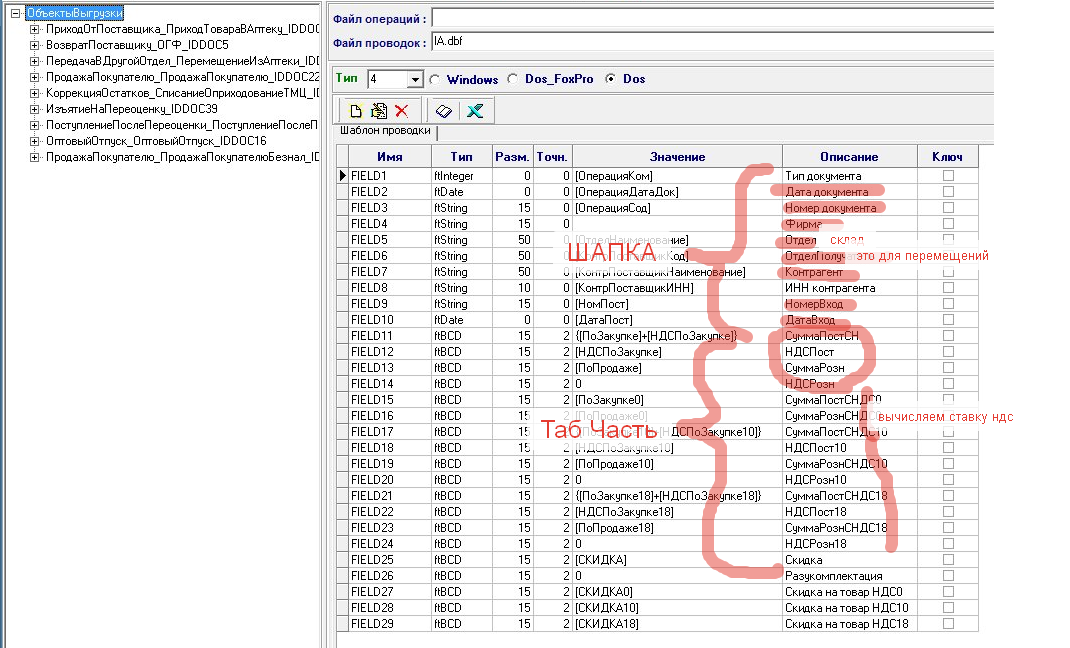Expand the ИзъятиеНаПереоценку_IDDOC39 tree node
1070x648 pixels.
[x=35, y=109]
